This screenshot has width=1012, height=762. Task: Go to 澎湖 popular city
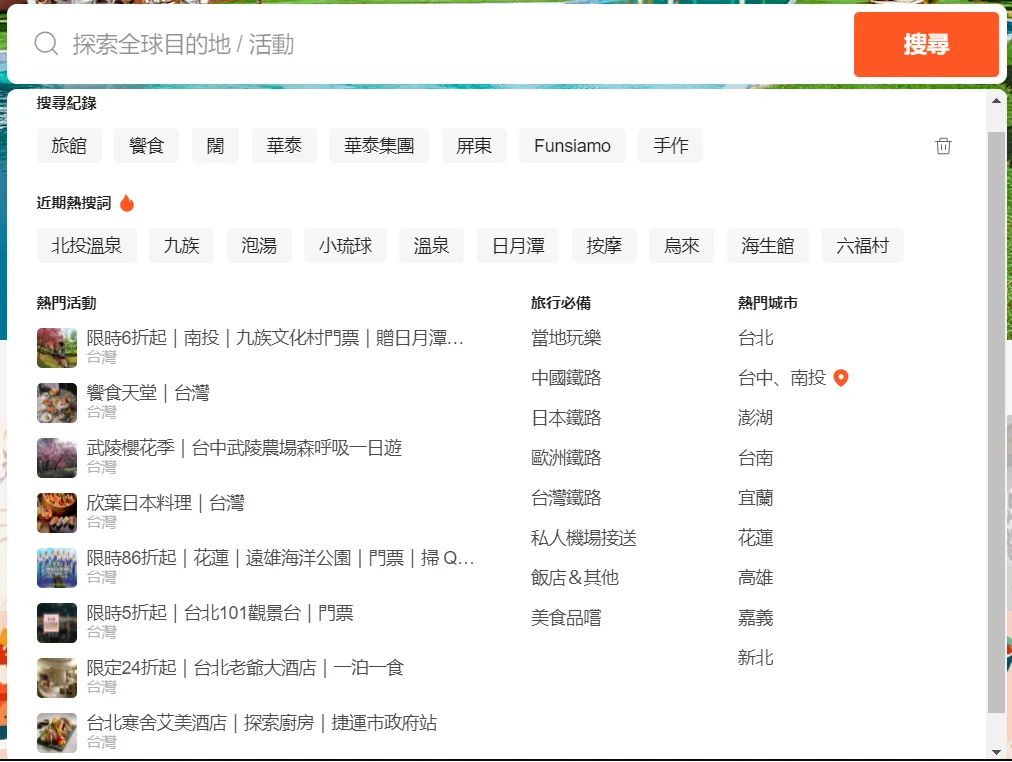[755, 418]
